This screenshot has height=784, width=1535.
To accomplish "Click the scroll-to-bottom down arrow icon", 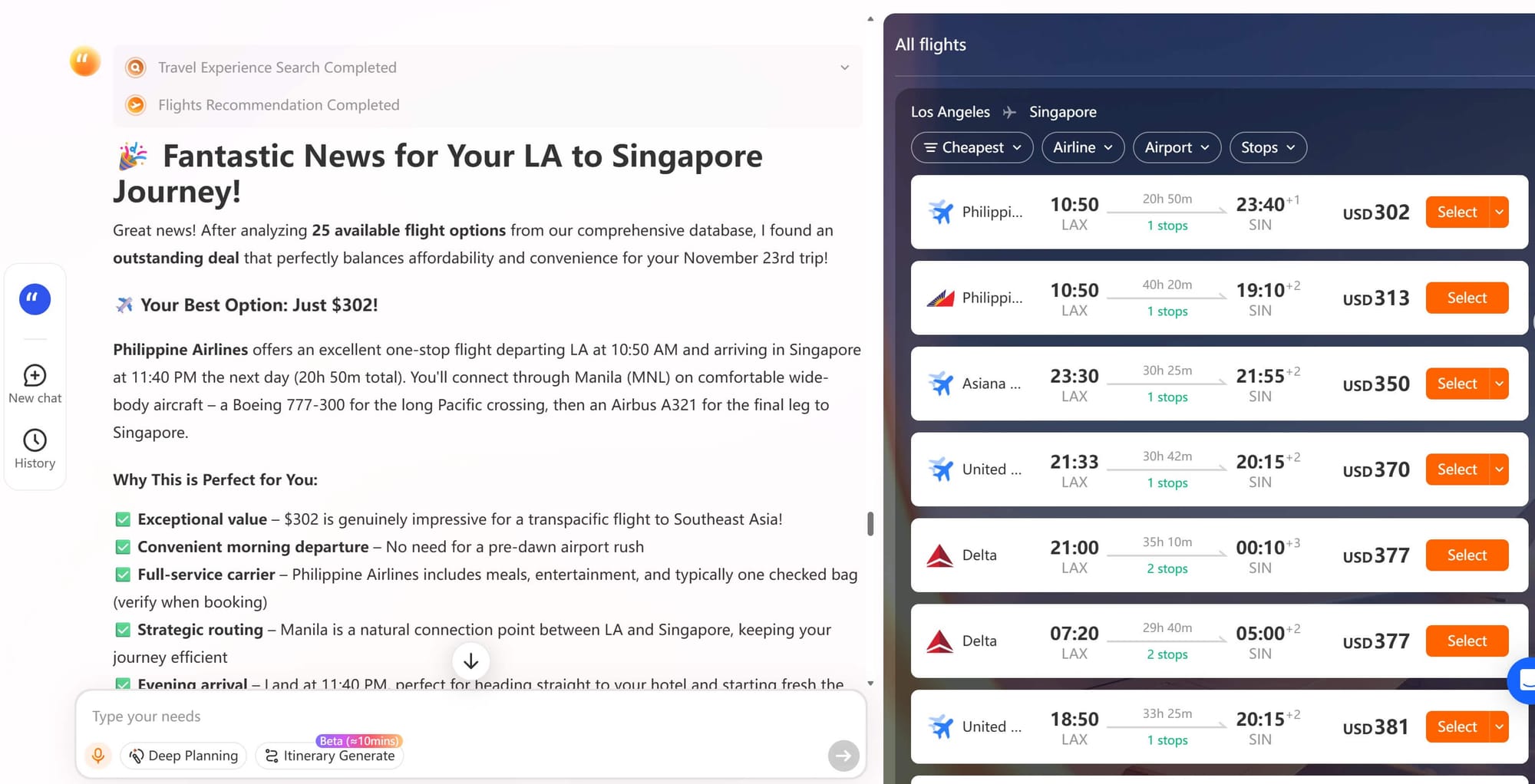I will tap(470, 661).
